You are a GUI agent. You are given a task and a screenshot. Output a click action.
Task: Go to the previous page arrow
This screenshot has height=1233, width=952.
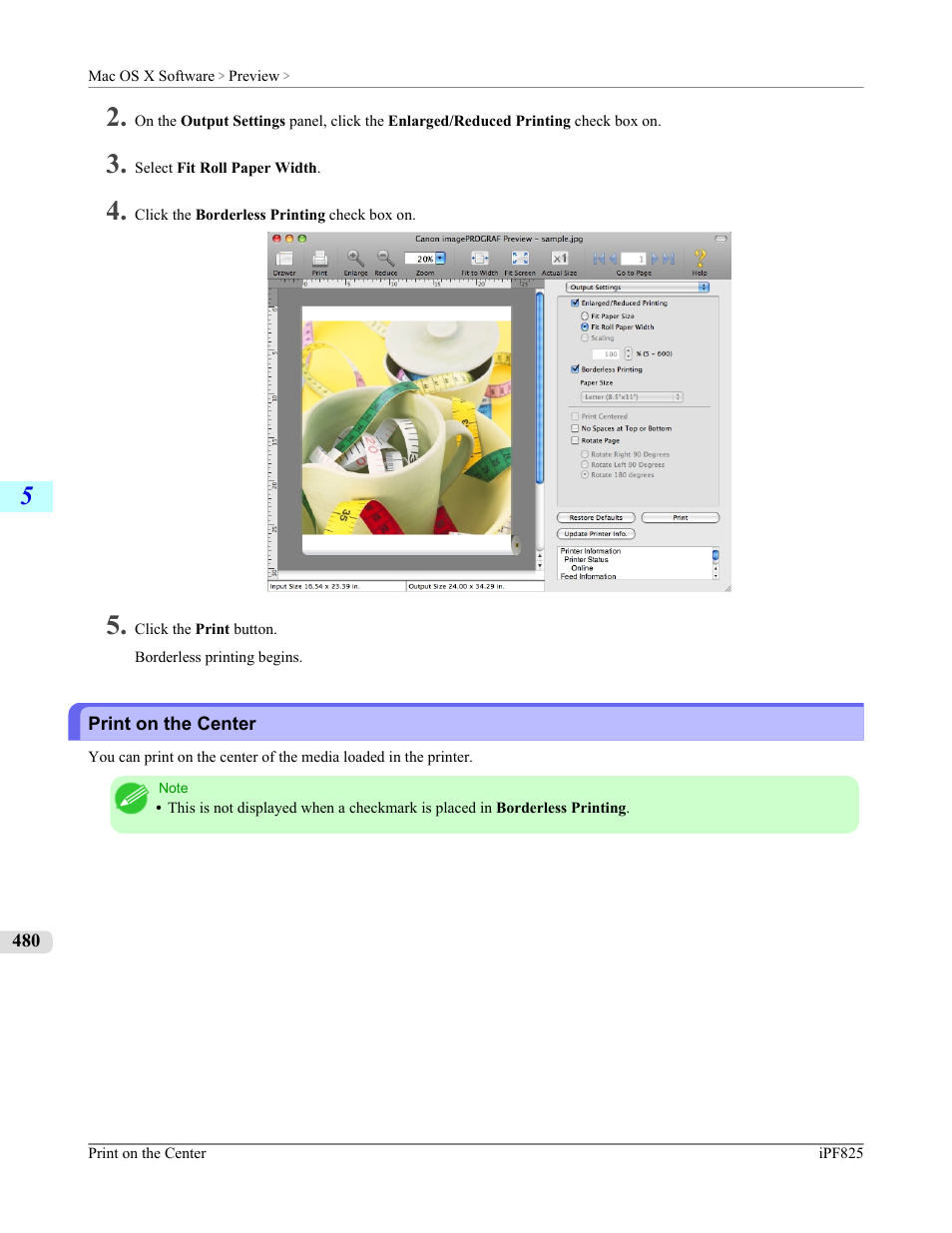pyautogui.click(x=613, y=259)
